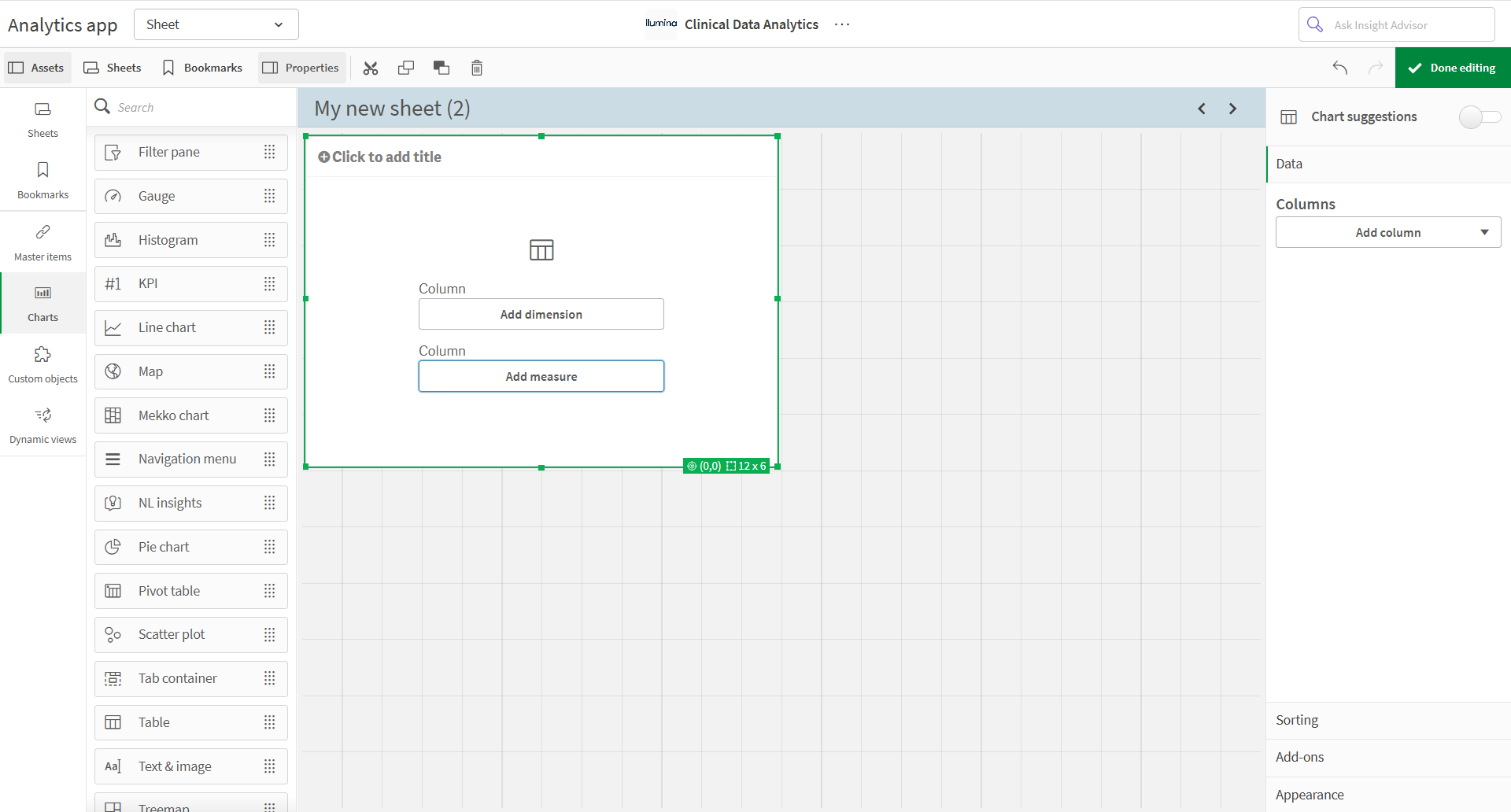
Task: Expand the Sorting section
Action: point(1388,720)
